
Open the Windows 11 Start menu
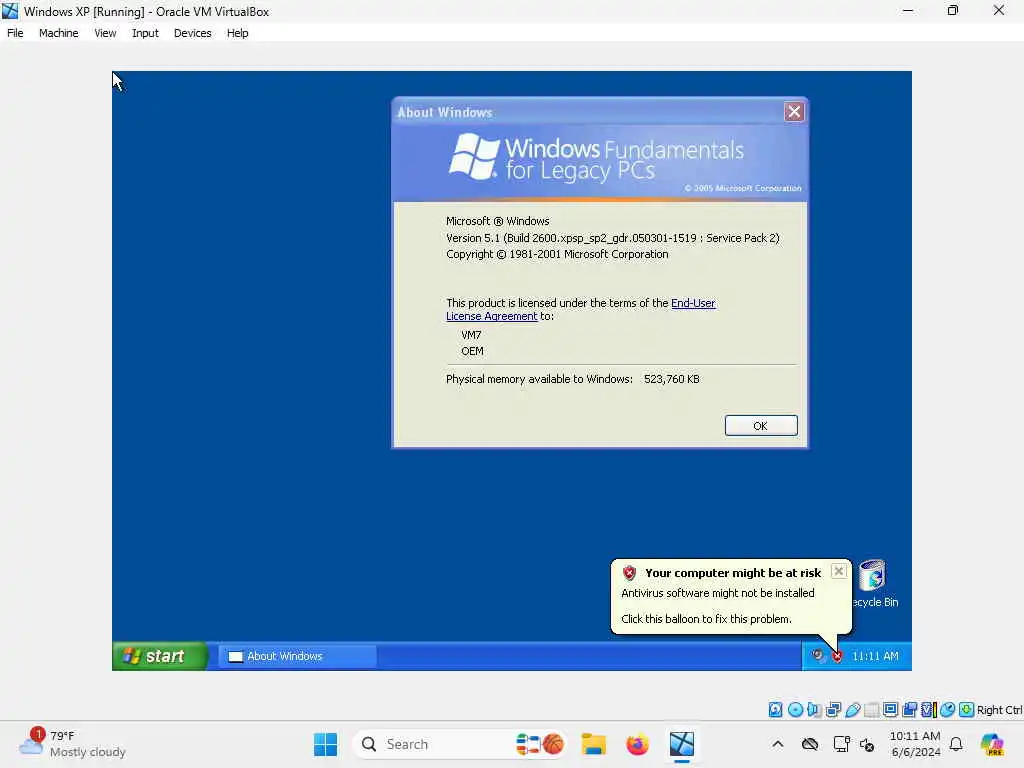coord(325,744)
